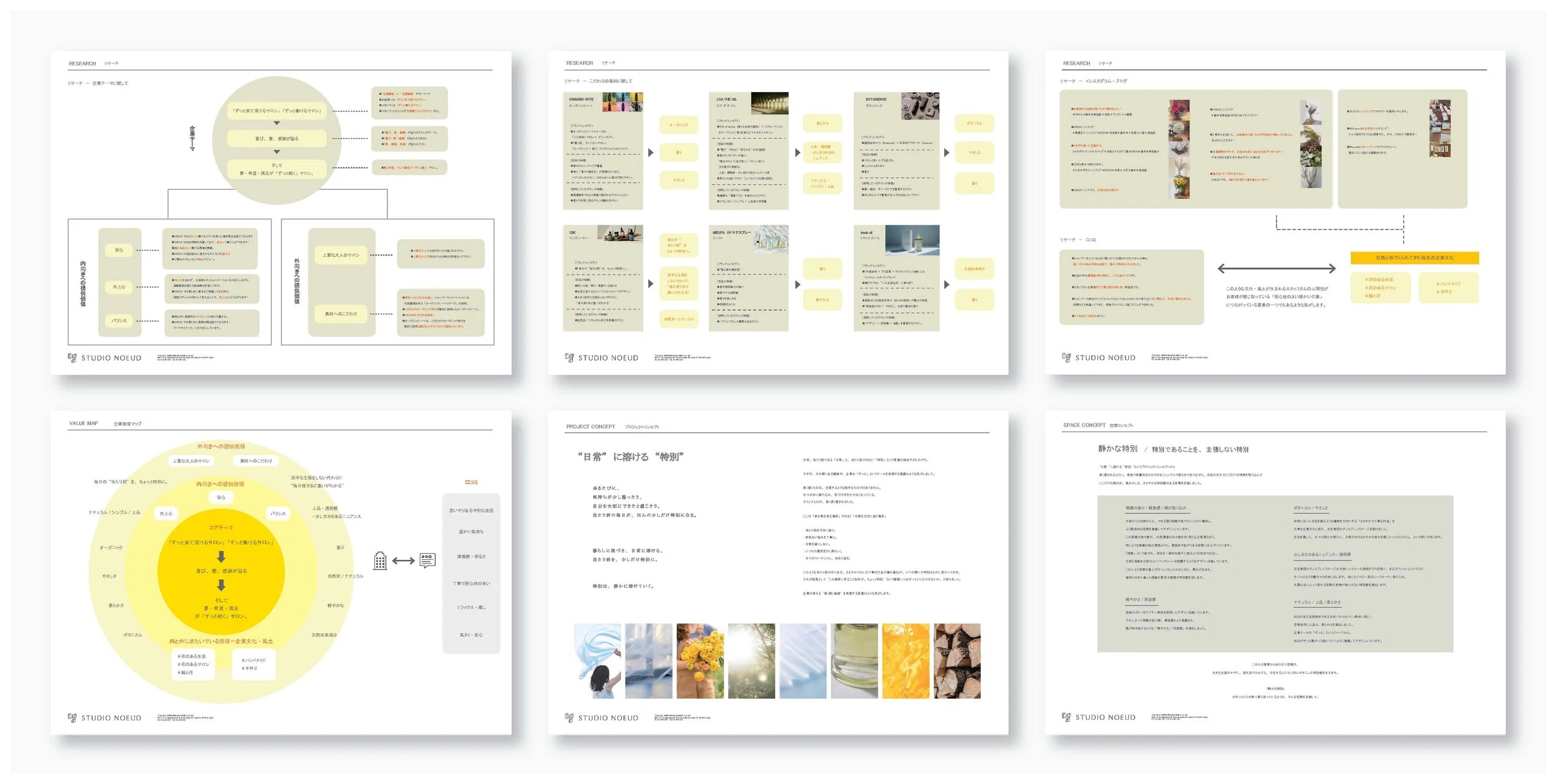Click the 素材へのこだわり pill on the Value Map
1557x784 pixels.
(256, 461)
